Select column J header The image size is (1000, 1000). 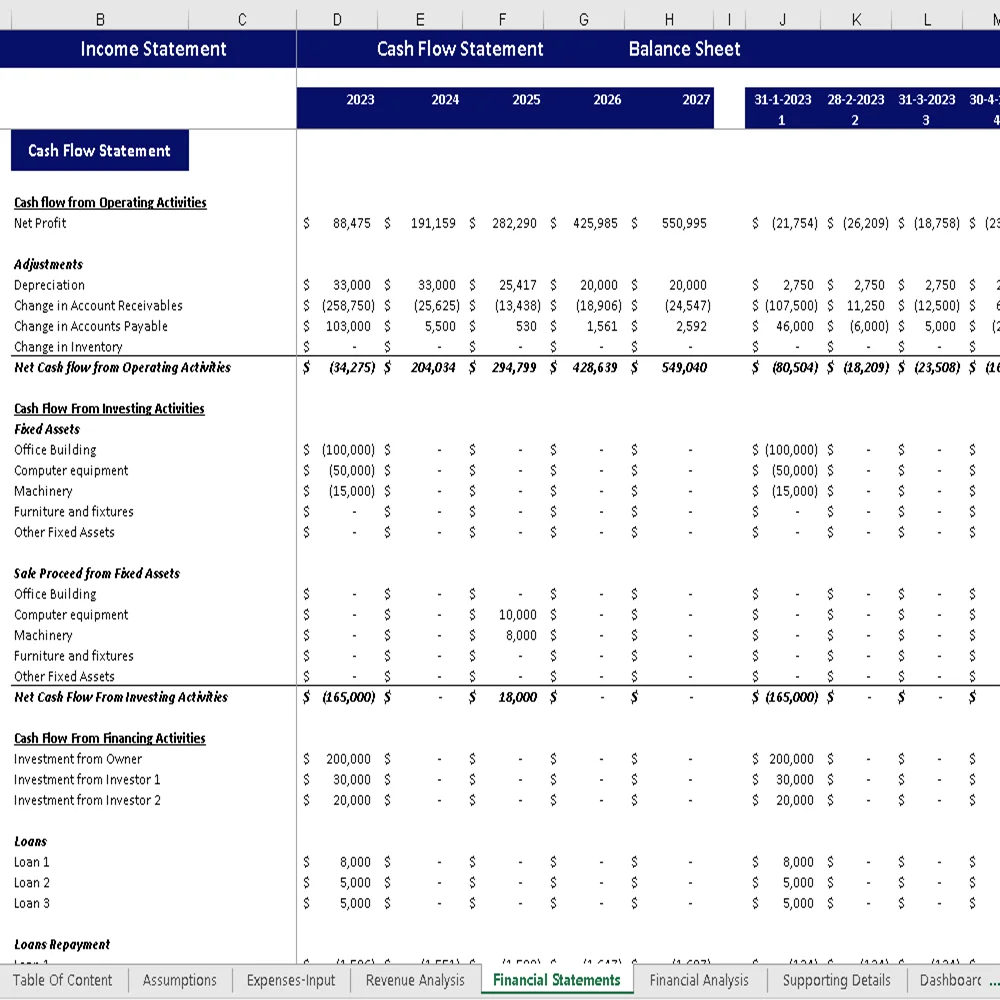[x=782, y=18]
